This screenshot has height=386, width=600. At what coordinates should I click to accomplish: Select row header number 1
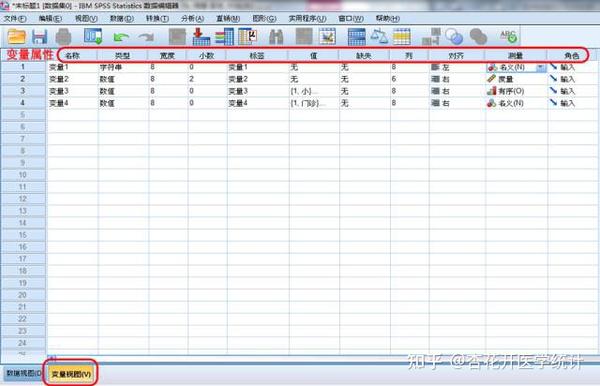(23, 67)
